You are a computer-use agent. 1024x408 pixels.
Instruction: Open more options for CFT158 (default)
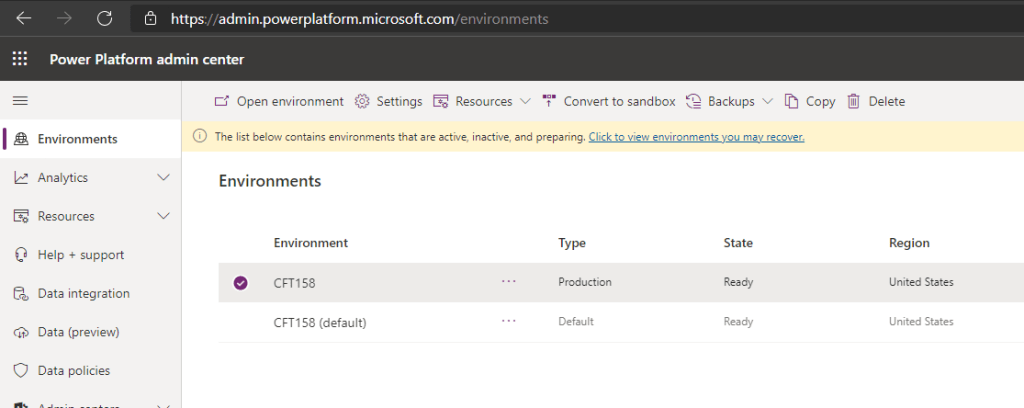point(509,321)
